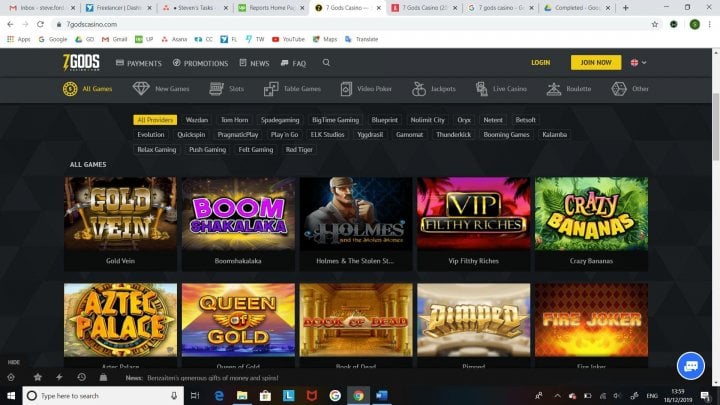Open Chrome from the Windows taskbar
720x405 pixels.
(x=359, y=396)
